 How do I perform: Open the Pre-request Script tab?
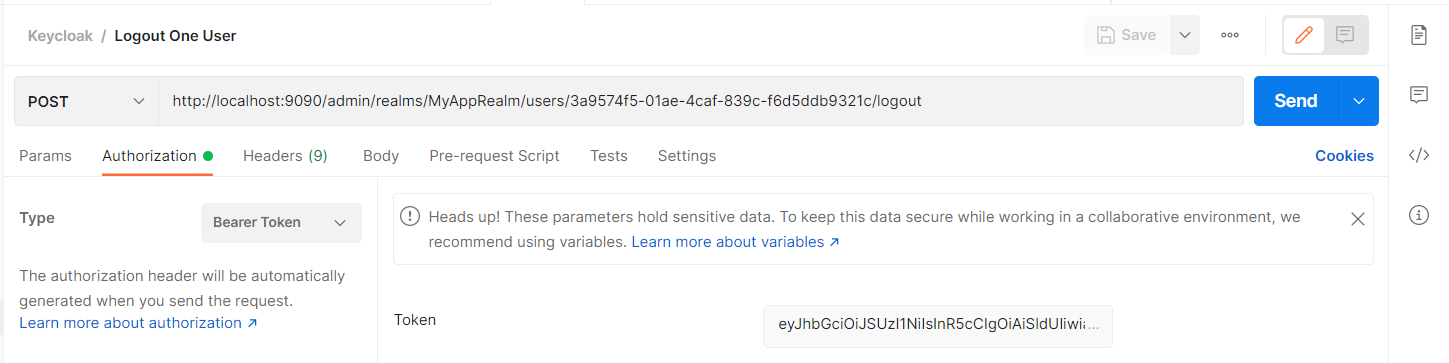494,156
